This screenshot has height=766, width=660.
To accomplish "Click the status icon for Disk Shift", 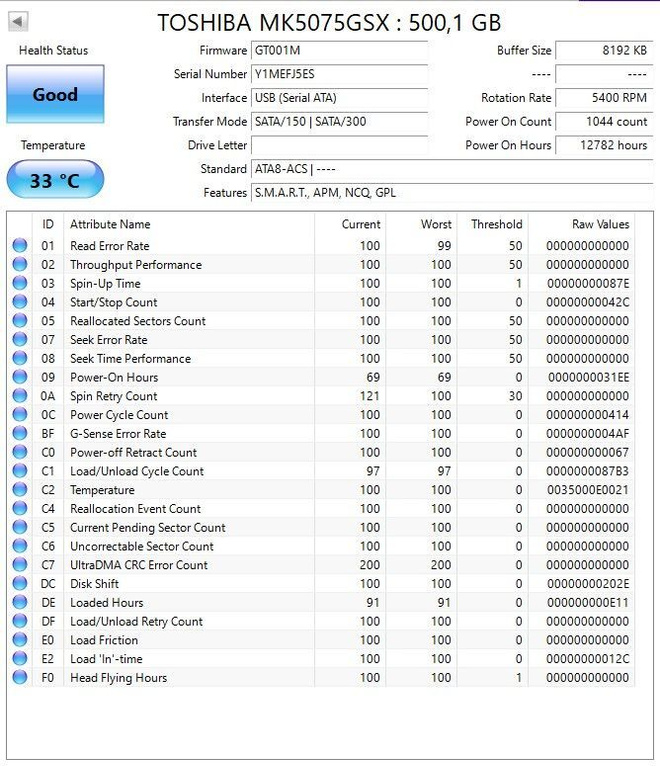I will click(20, 583).
